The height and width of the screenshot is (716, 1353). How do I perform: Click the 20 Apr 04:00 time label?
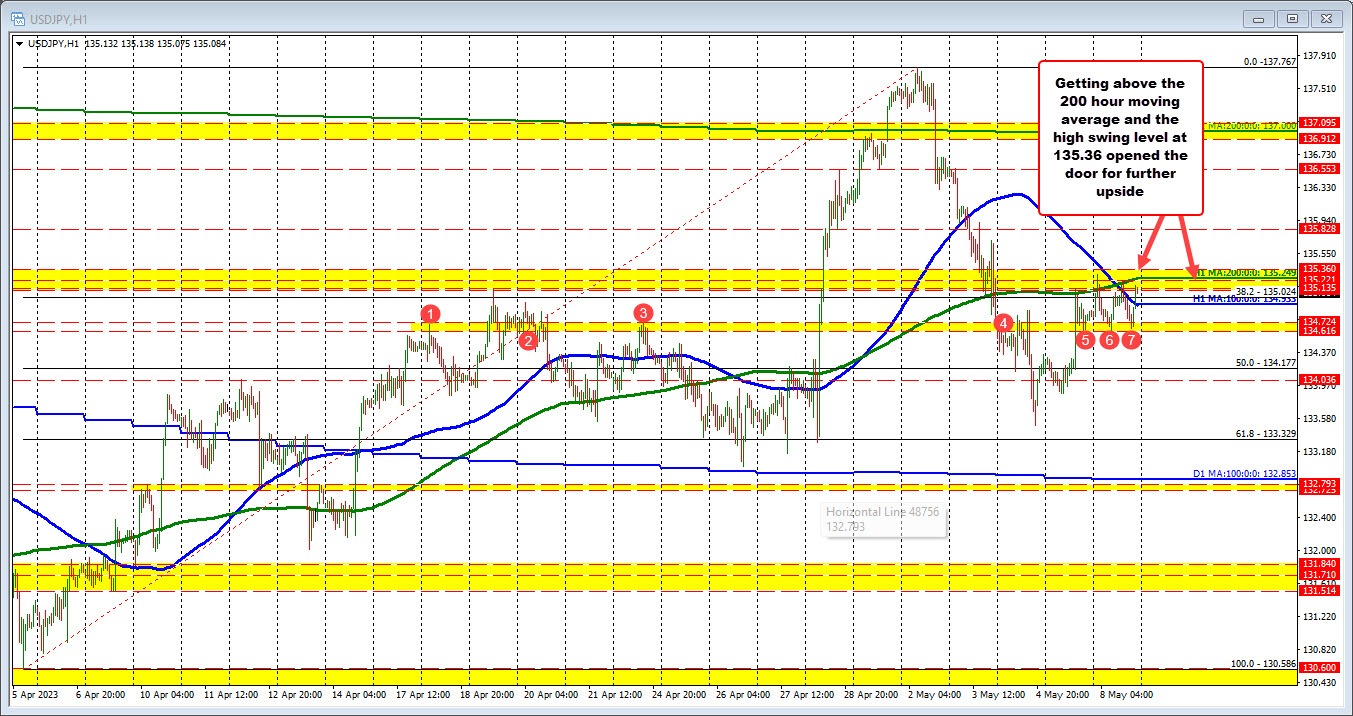coord(549,693)
